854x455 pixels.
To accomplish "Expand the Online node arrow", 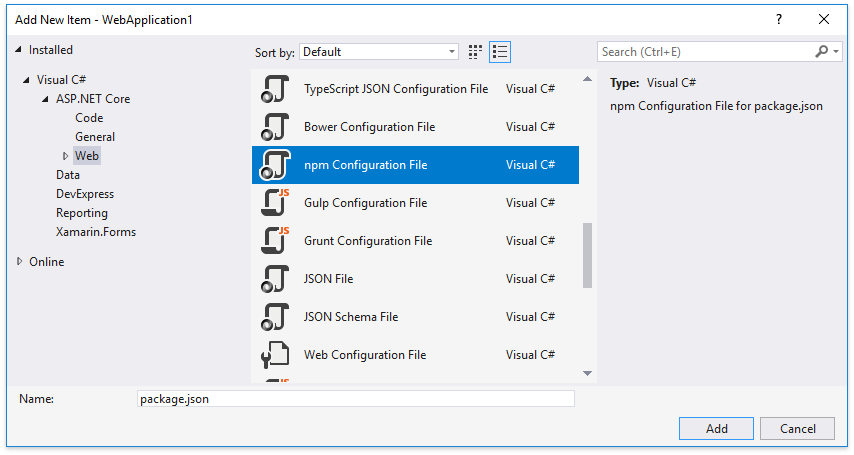I will [x=20, y=262].
